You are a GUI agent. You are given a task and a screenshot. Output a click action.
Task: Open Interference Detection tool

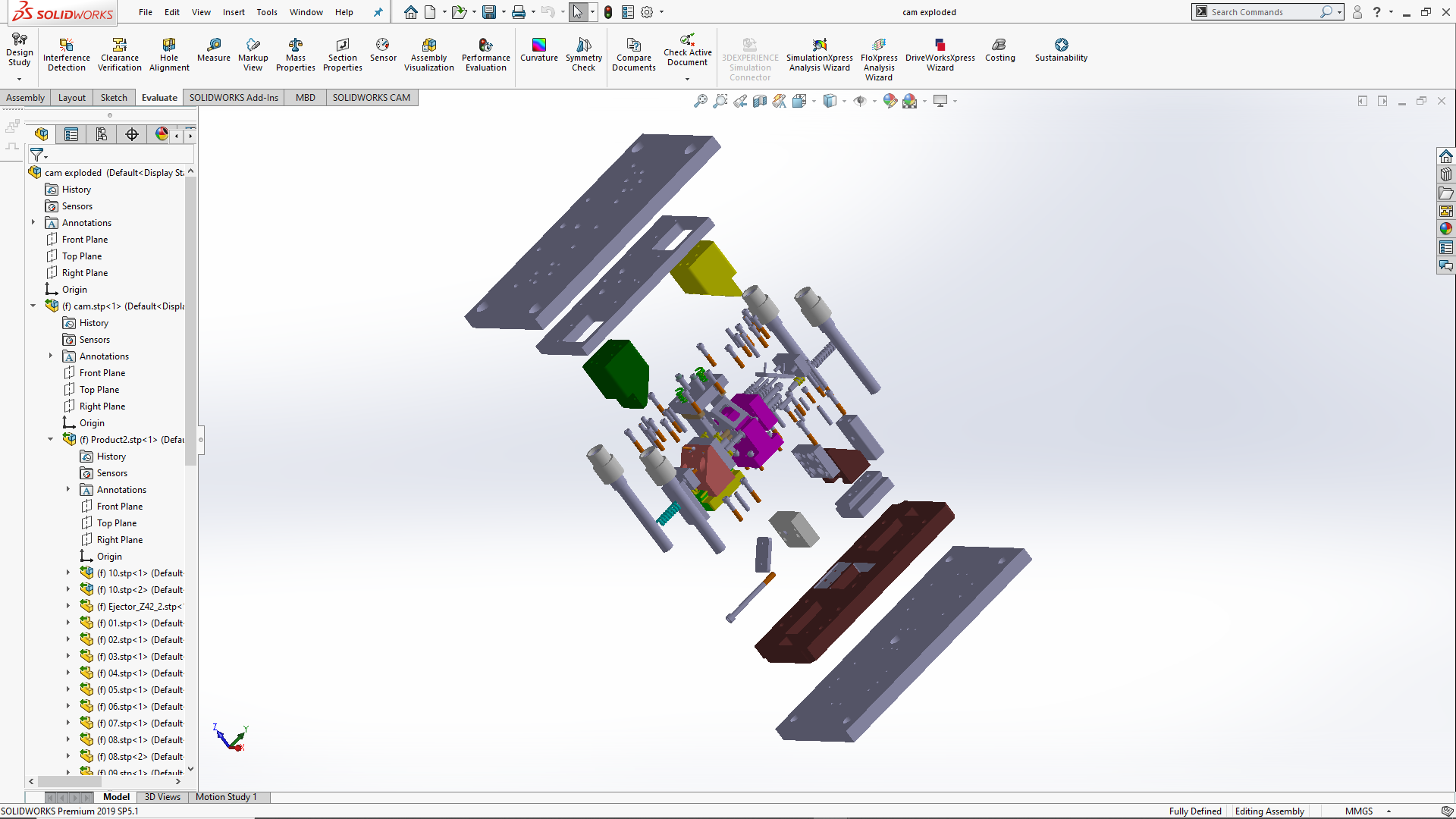coord(66,53)
